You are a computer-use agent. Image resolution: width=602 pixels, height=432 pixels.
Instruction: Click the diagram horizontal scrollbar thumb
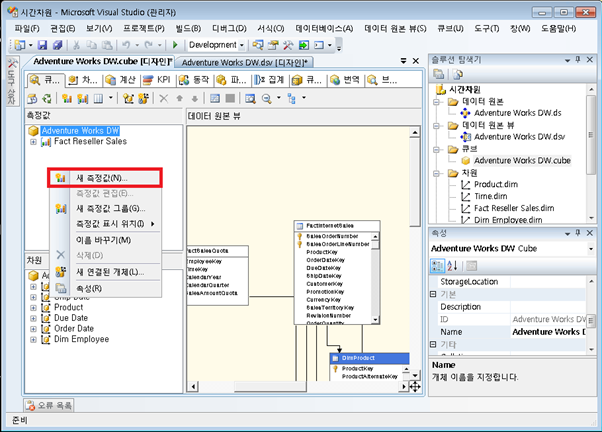pyautogui.click(x=270, y=386)
